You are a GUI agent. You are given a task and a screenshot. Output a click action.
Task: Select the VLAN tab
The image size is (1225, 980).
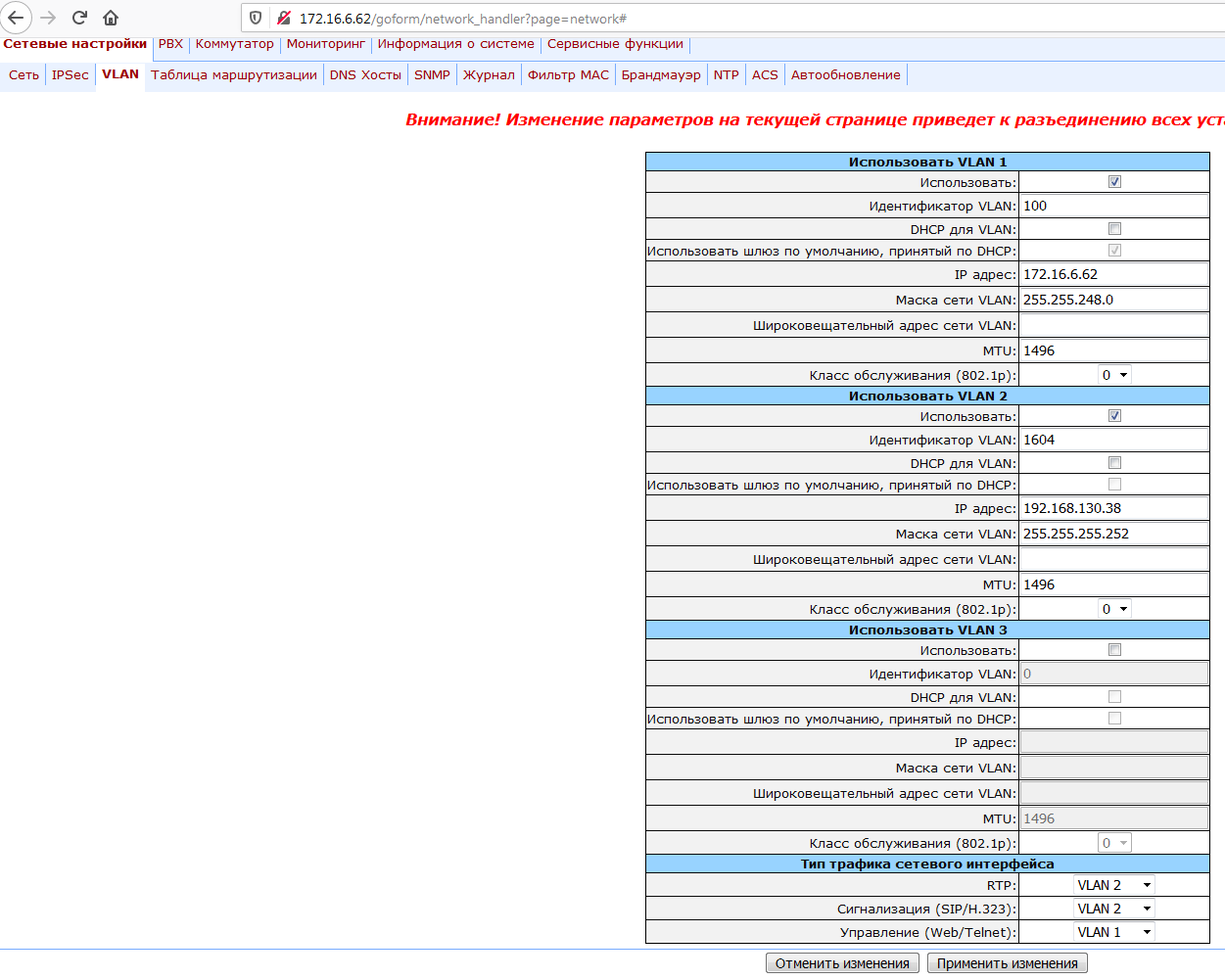pyautogui.click(x=120, y=74)
